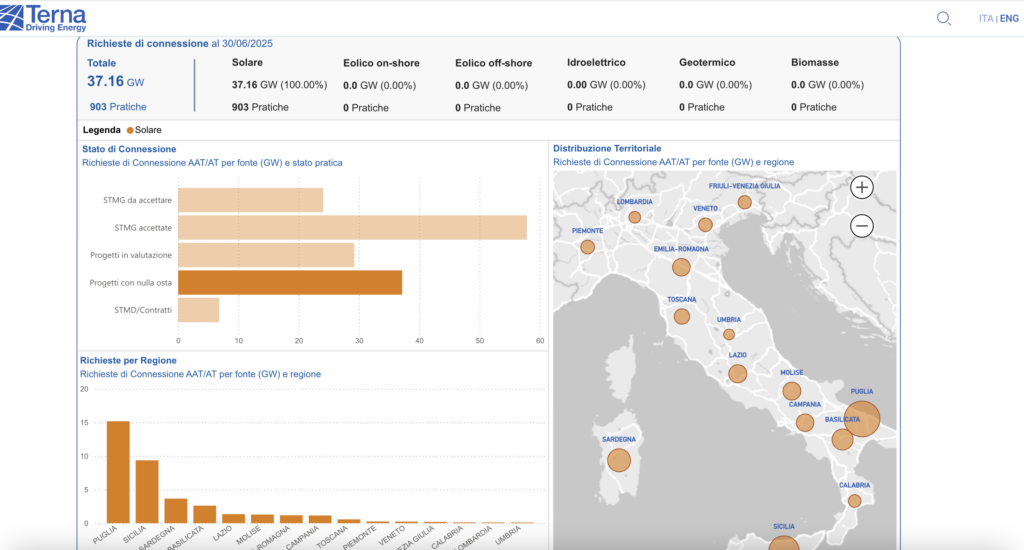The image size is (1024, 550).
Task: Click the Totale 37.16 GW value
Action: tap(116, 82)
